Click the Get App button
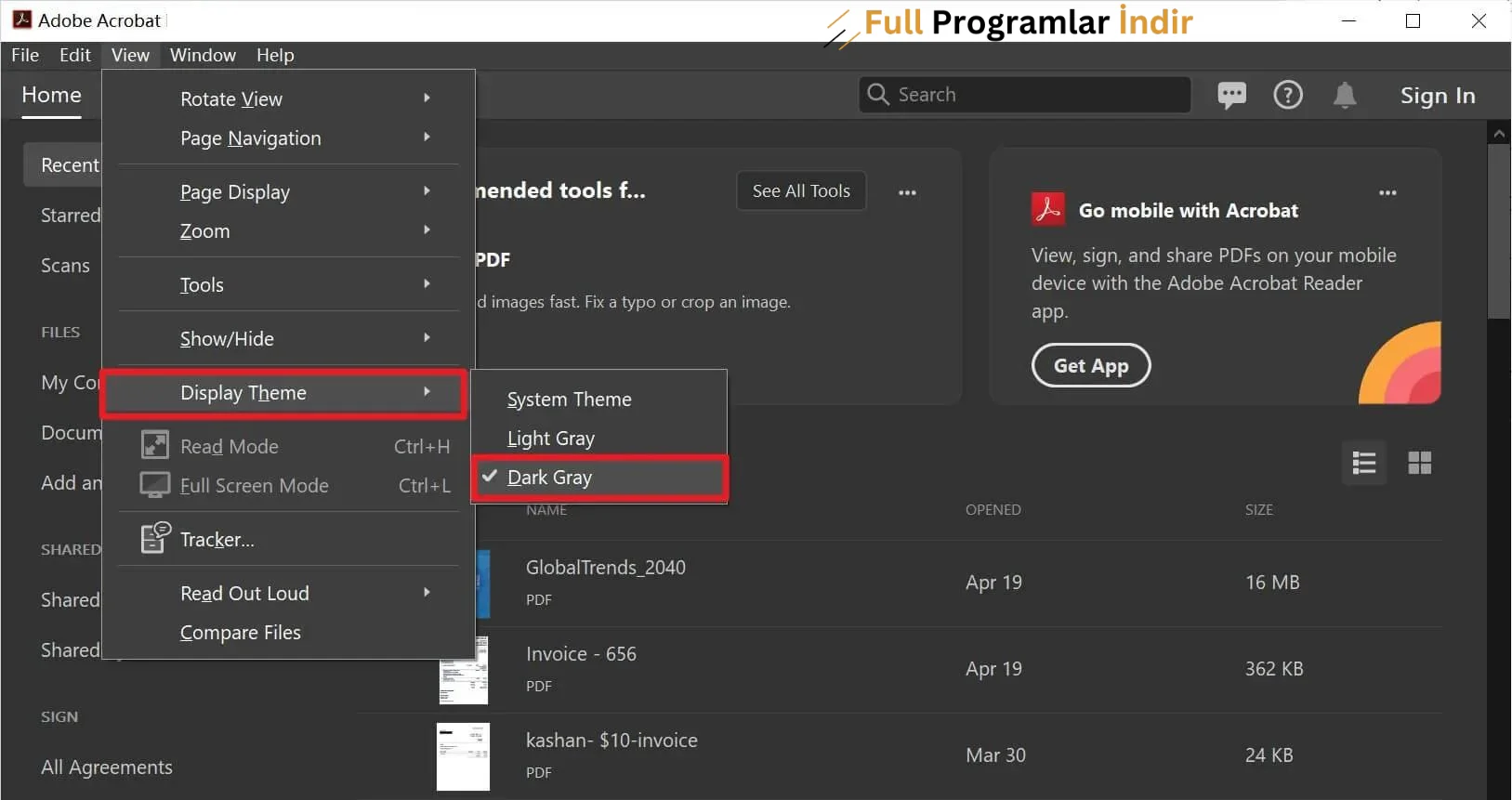This screenshot has width=1512, height=800. [1091, 365]
